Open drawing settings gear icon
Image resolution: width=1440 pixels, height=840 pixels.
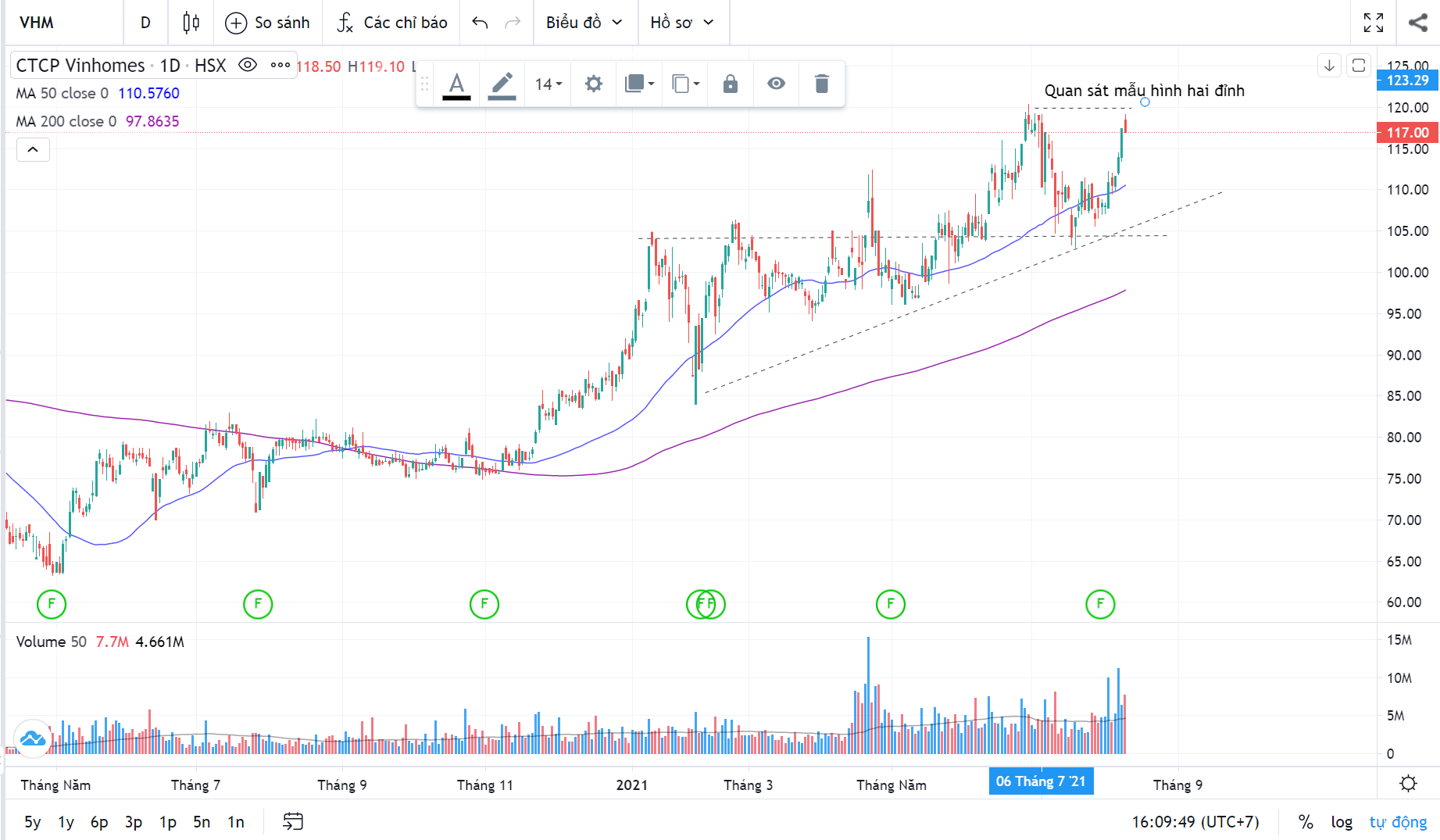[x=594, y=84]
